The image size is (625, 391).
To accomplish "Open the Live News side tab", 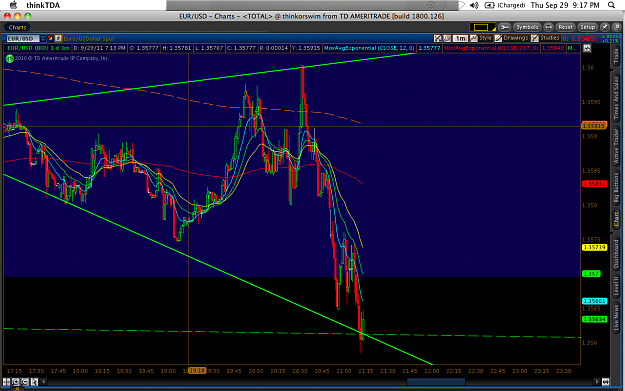I will click(x=617, y=318).
